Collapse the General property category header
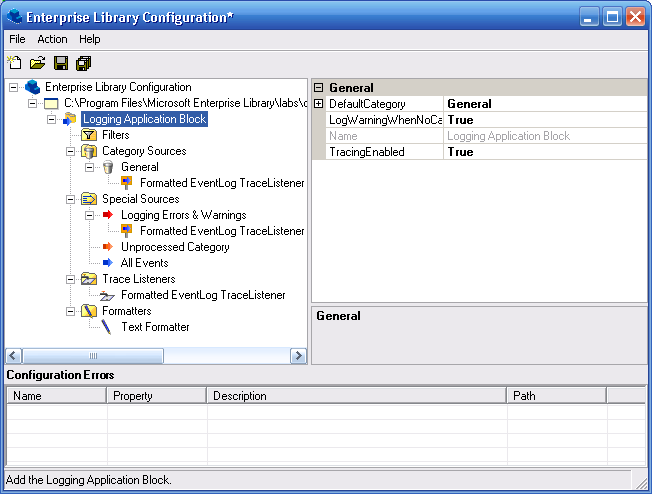Viewport: 652px width, 494px height. tap(319, 88)
